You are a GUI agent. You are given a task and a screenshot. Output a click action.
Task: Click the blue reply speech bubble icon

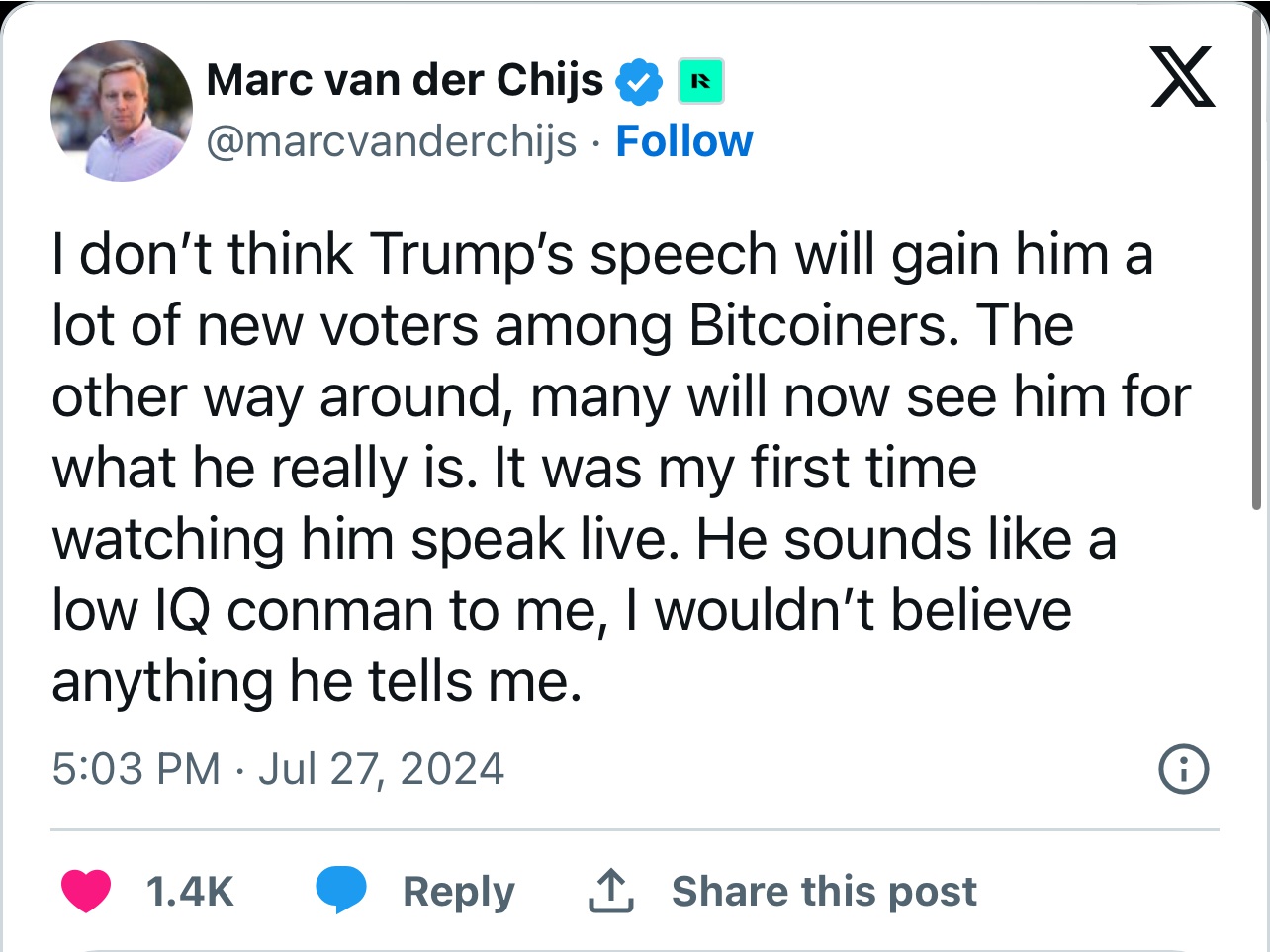[340, 891]
